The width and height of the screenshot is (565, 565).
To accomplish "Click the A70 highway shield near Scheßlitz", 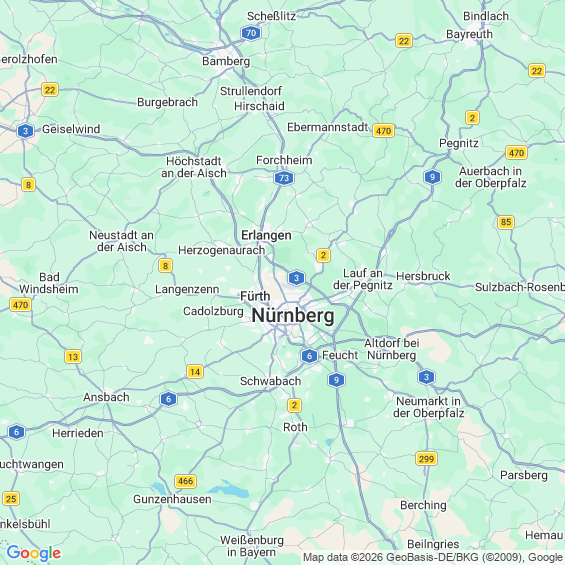I will coord(251,33).
